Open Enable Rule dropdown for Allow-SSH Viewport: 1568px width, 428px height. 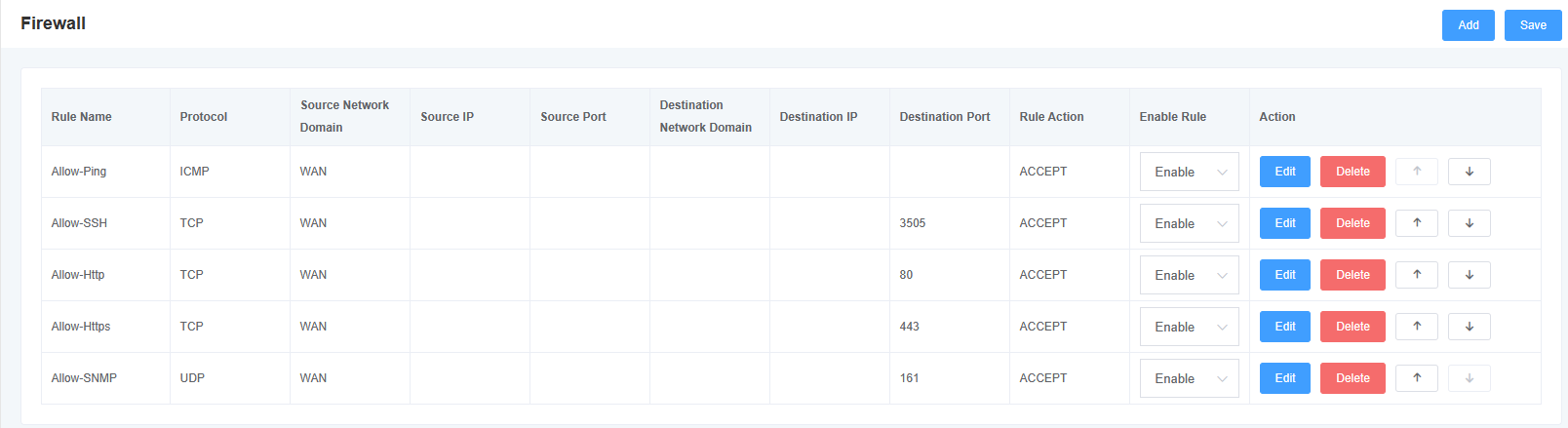(1190, 223)
